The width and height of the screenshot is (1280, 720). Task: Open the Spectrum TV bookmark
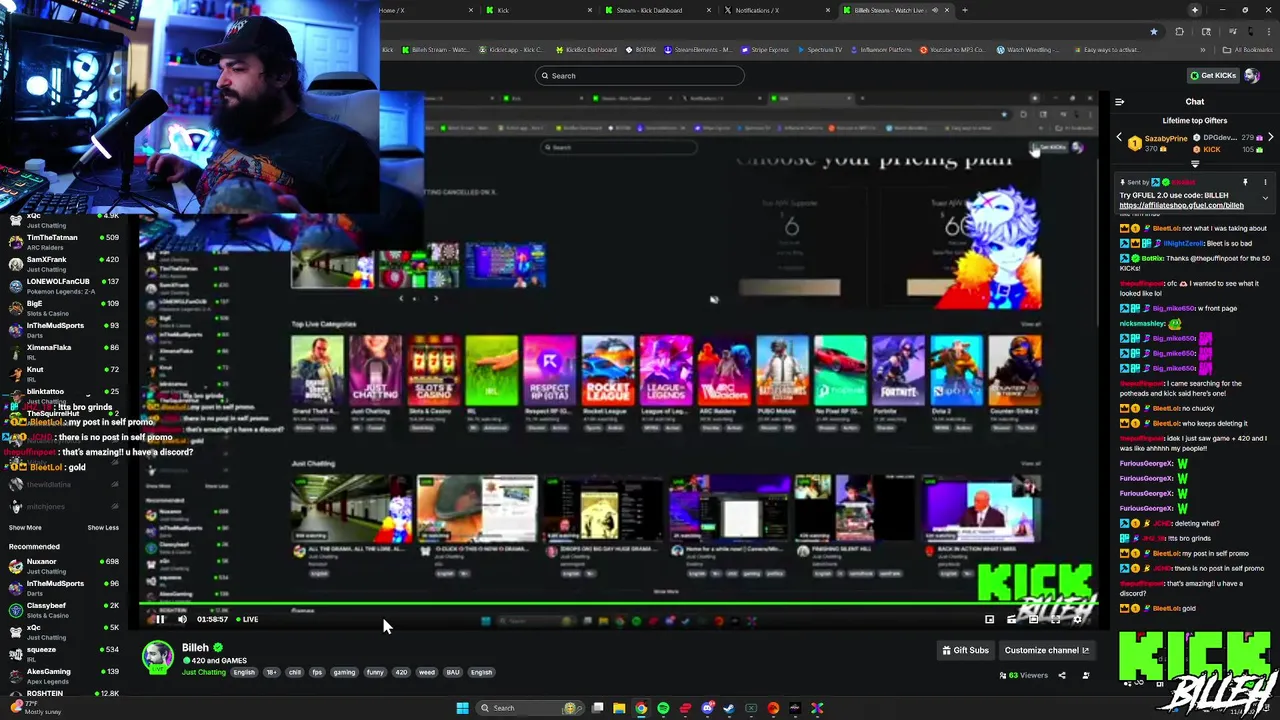820,49
